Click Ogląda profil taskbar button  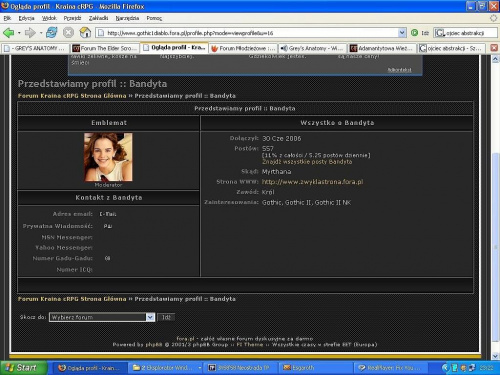pos(90,368)
